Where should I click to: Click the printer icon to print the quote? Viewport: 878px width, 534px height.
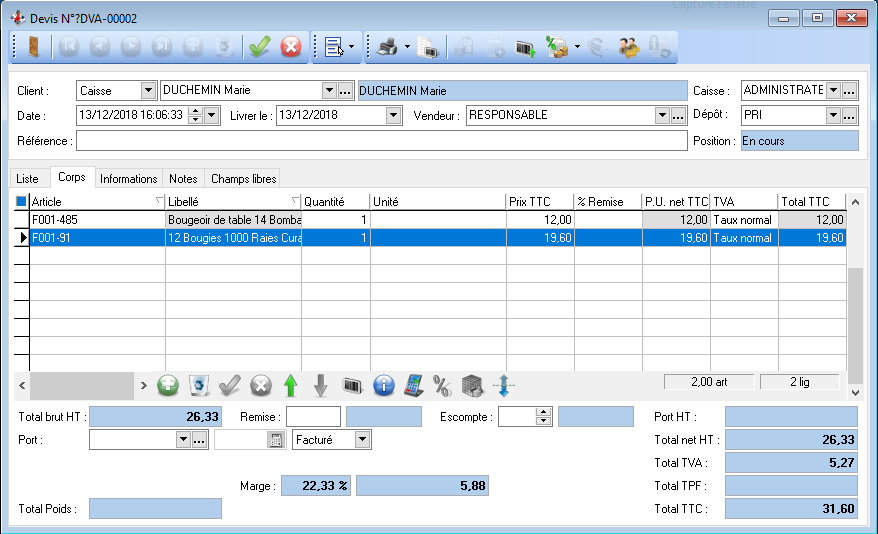pyautogui.click(x=387, y=47)
